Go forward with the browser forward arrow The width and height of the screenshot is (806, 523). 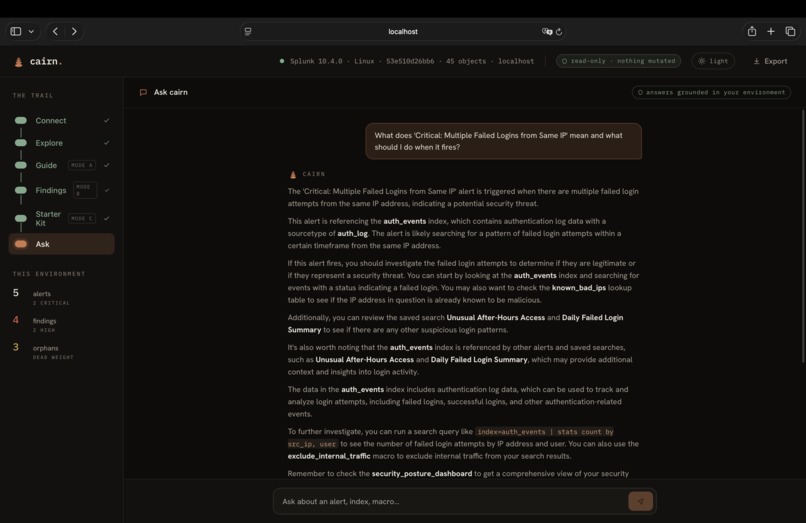[x=74, y=31]
